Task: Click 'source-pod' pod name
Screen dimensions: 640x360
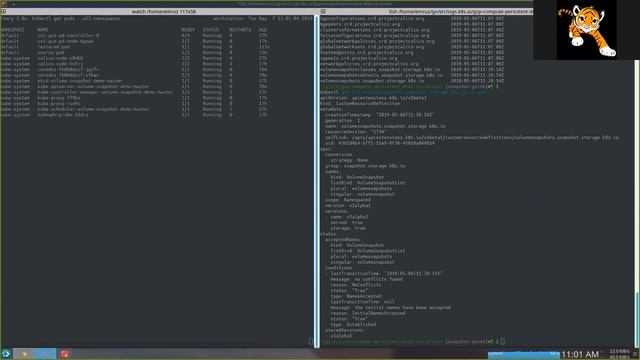Action: click(51, 53)
